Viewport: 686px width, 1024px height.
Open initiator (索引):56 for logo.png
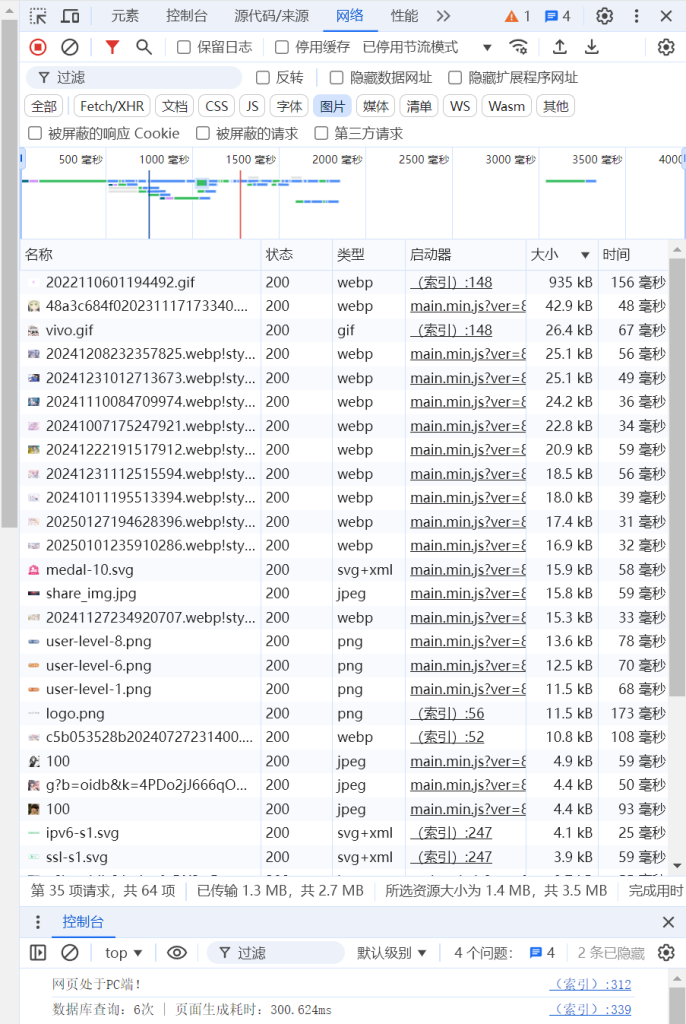[448, 714]
